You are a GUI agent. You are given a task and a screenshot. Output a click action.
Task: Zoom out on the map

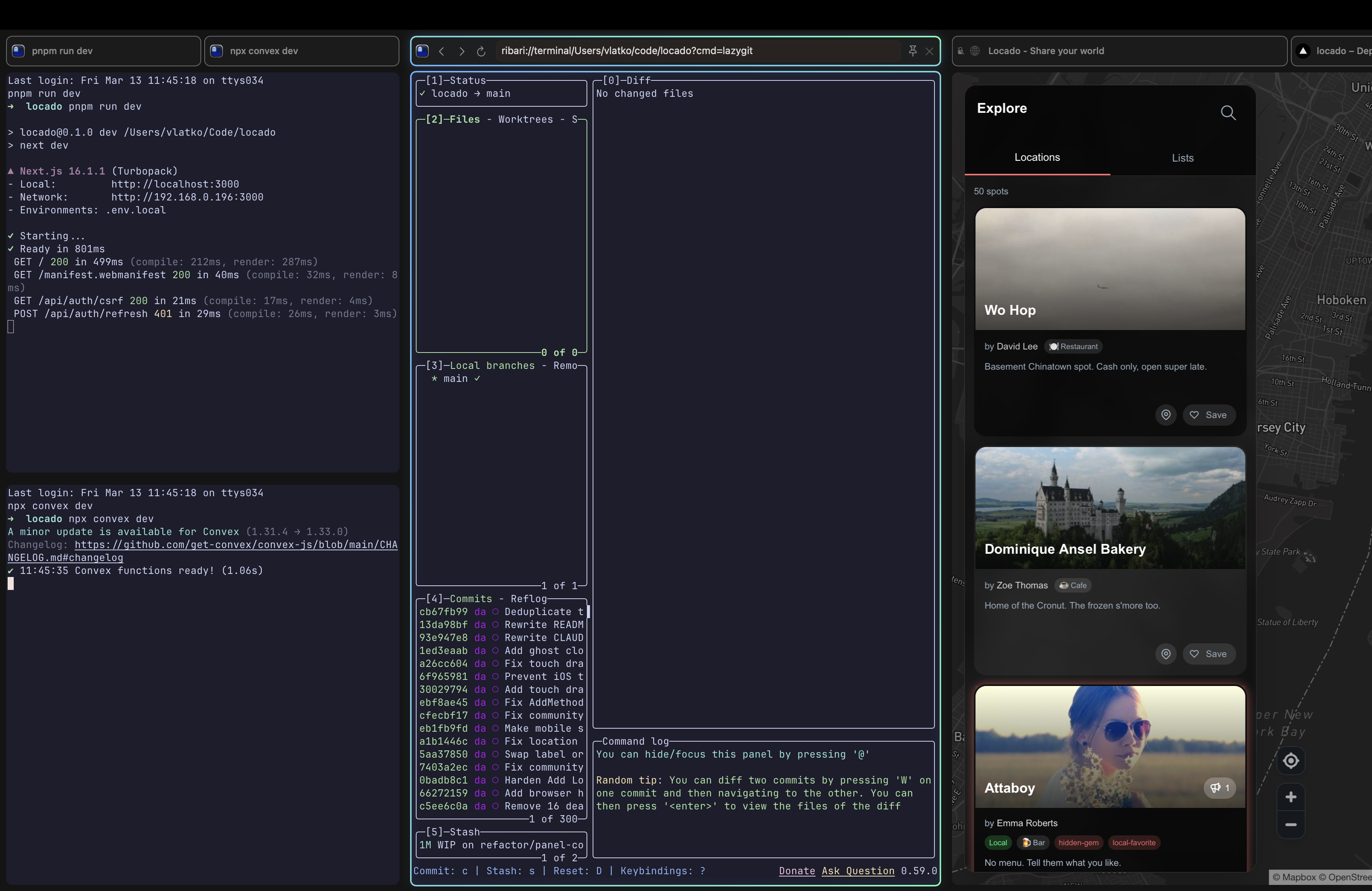pyautogui.click(x=1291, y=825)
